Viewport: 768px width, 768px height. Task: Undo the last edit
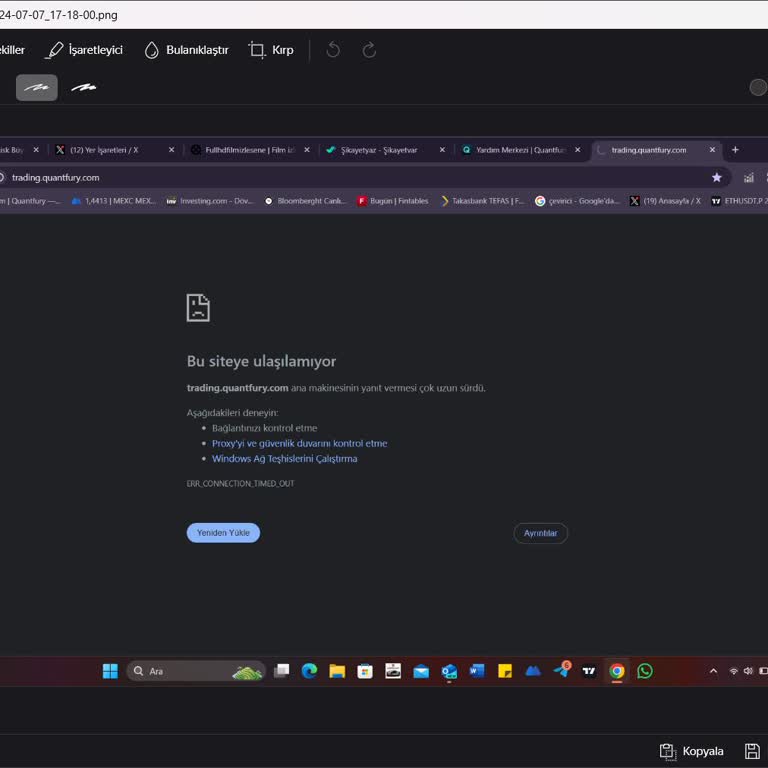click(x=333, y=50)
